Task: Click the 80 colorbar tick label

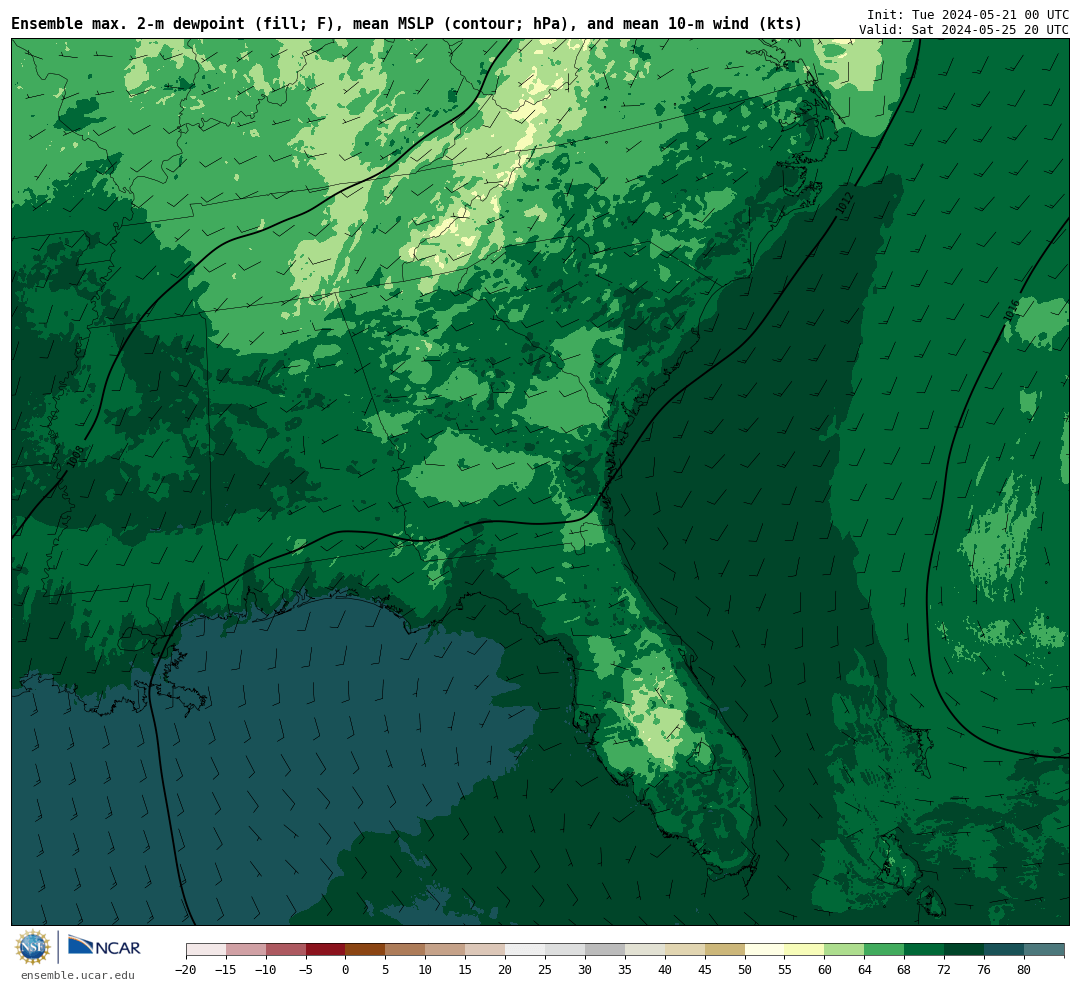Action: pyautogui.click(x=1025, y=969)
